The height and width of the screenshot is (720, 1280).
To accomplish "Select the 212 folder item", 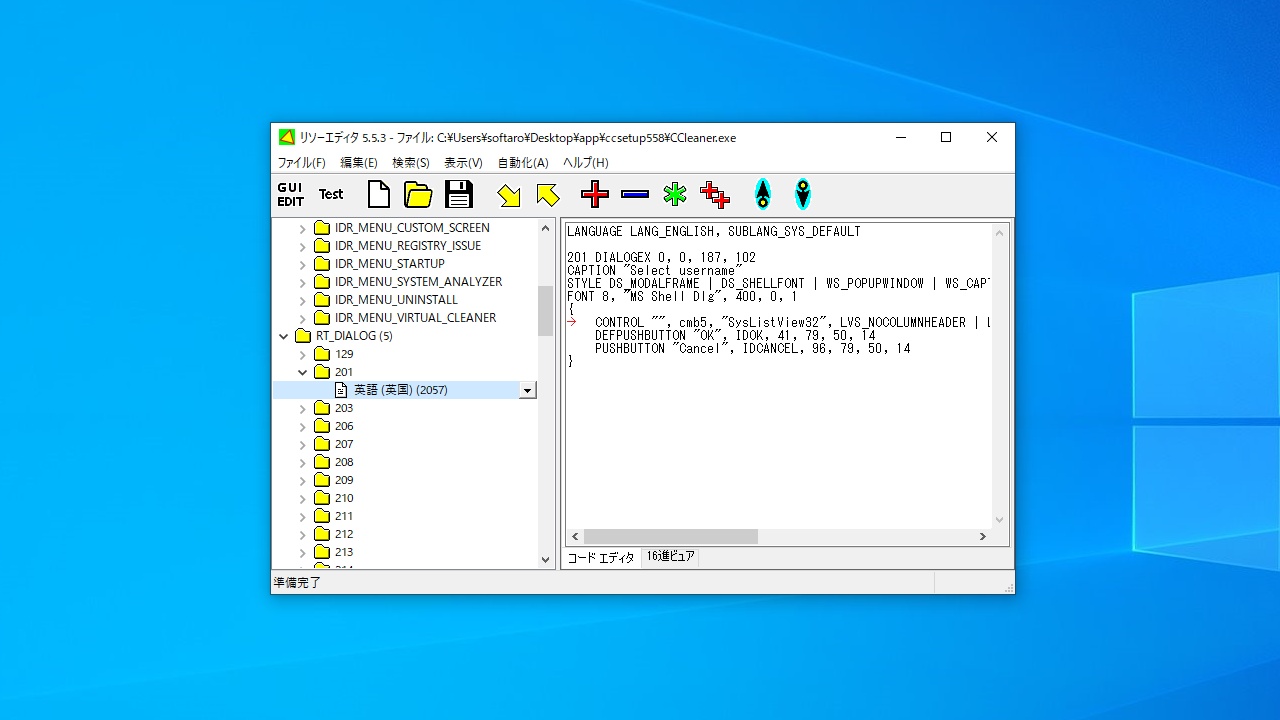I will pyautogui.click(x=344, y=534).
